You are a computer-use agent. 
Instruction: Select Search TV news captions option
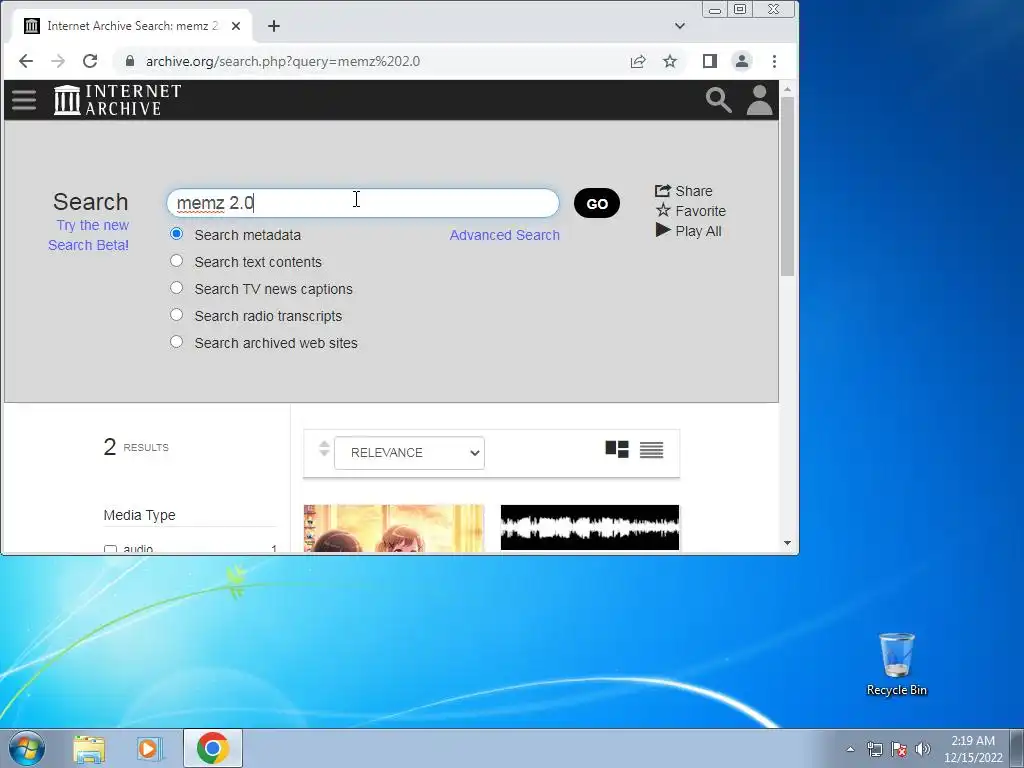176,287
